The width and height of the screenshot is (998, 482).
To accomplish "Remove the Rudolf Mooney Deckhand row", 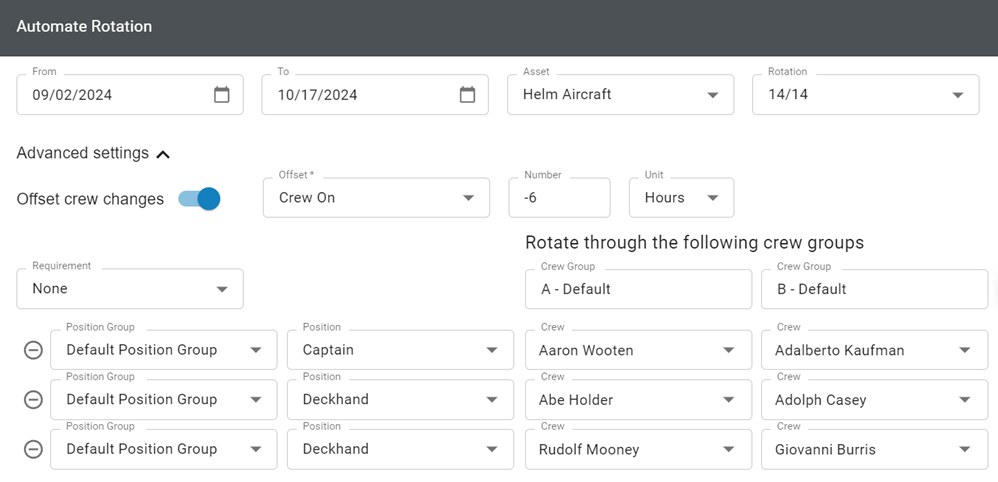I will click(x=33, y=450).
